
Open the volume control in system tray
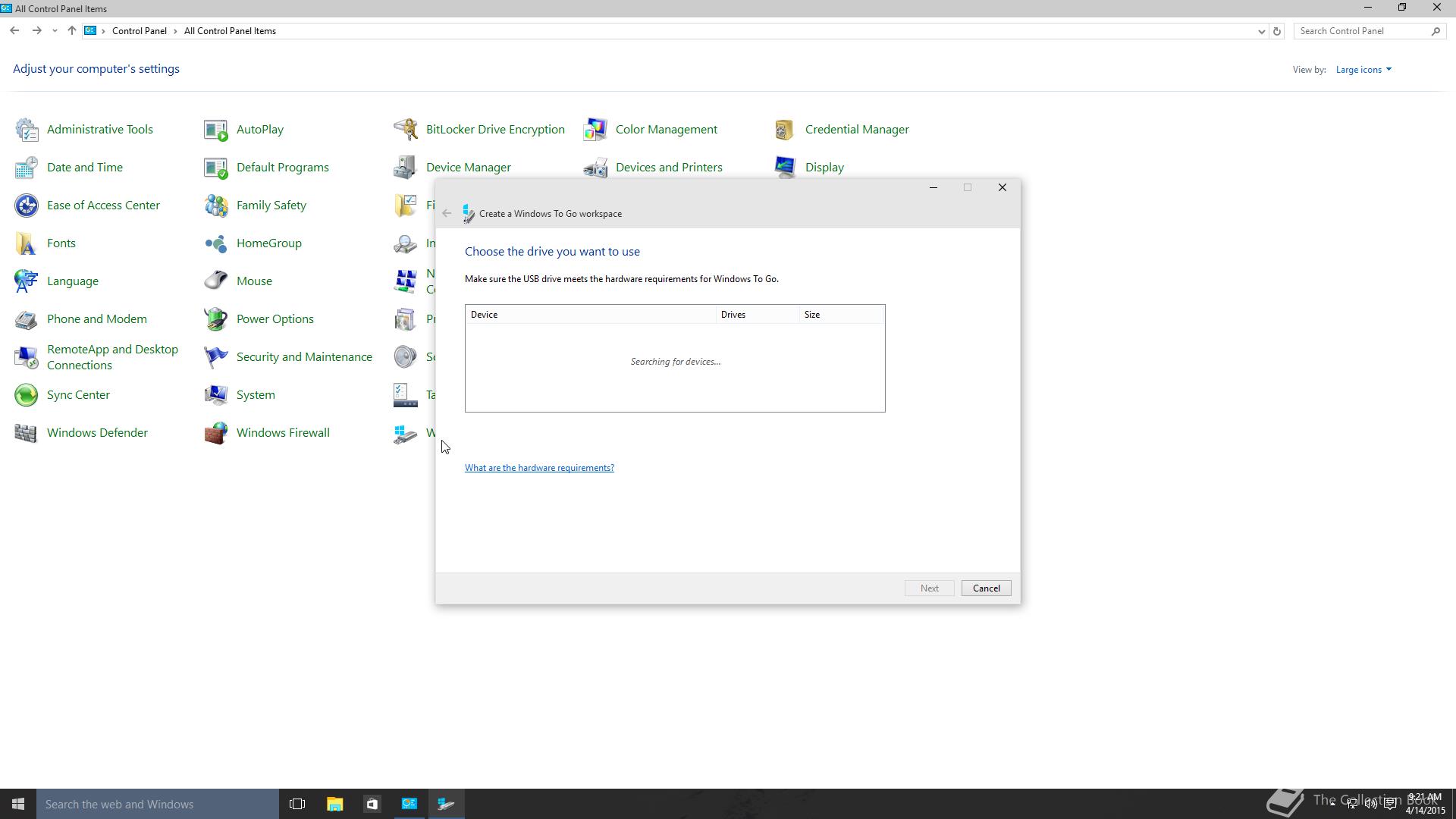point(1371,804)
